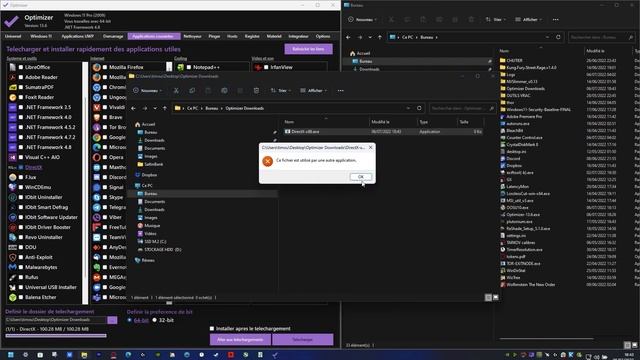
Task: Go up one folder in Optimizer Downloads window
Action: tap(165, 108)
